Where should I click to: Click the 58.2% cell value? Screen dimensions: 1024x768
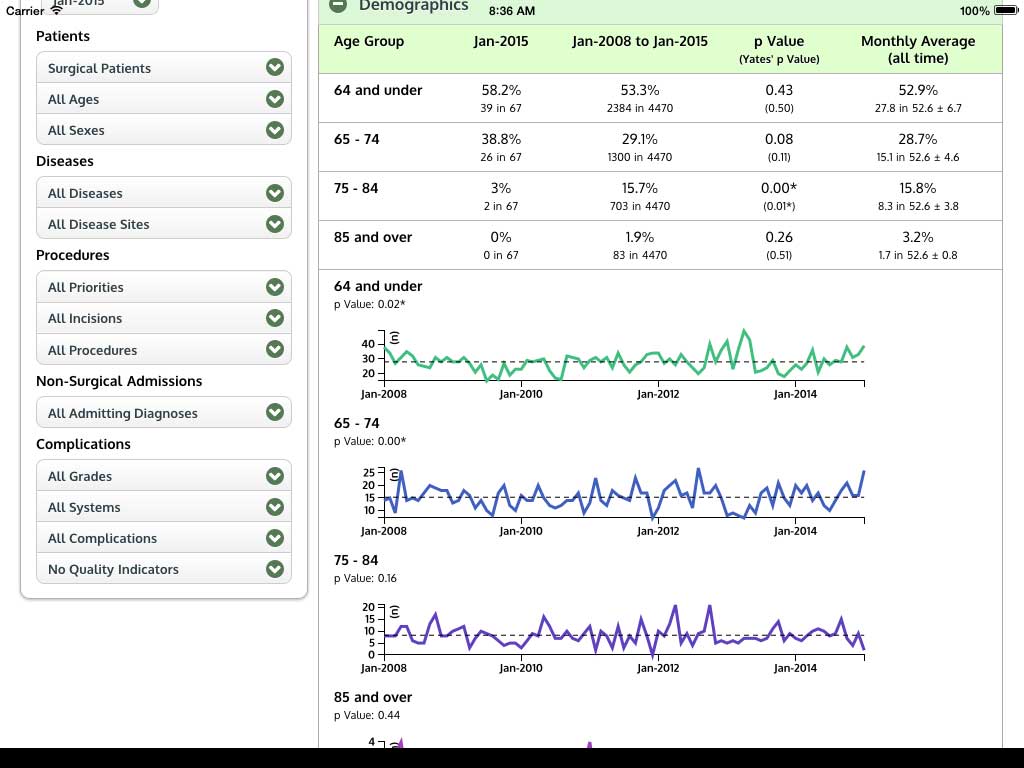[x=501, y=90]
